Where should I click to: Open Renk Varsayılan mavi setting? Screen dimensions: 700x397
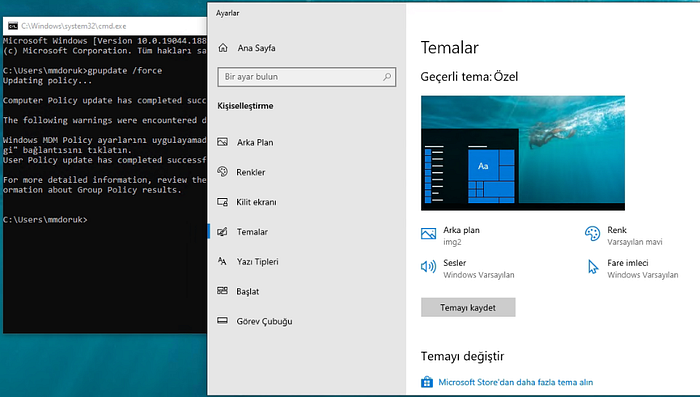click(x=624, y=235)
